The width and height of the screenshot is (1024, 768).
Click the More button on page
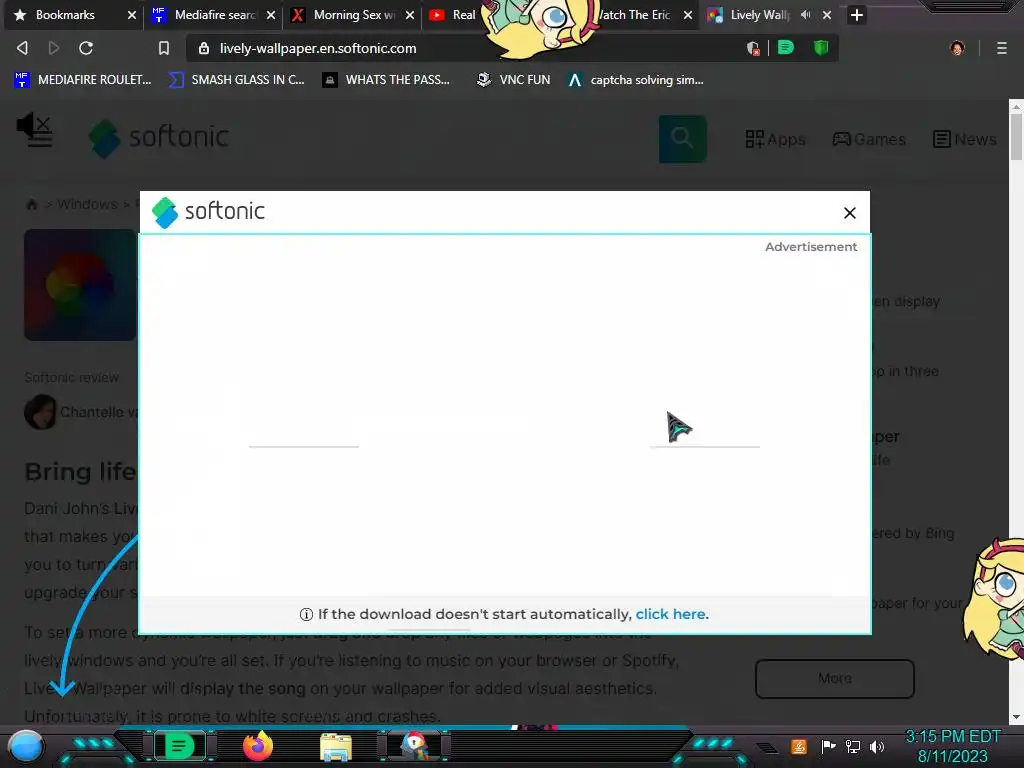[835, 679]
